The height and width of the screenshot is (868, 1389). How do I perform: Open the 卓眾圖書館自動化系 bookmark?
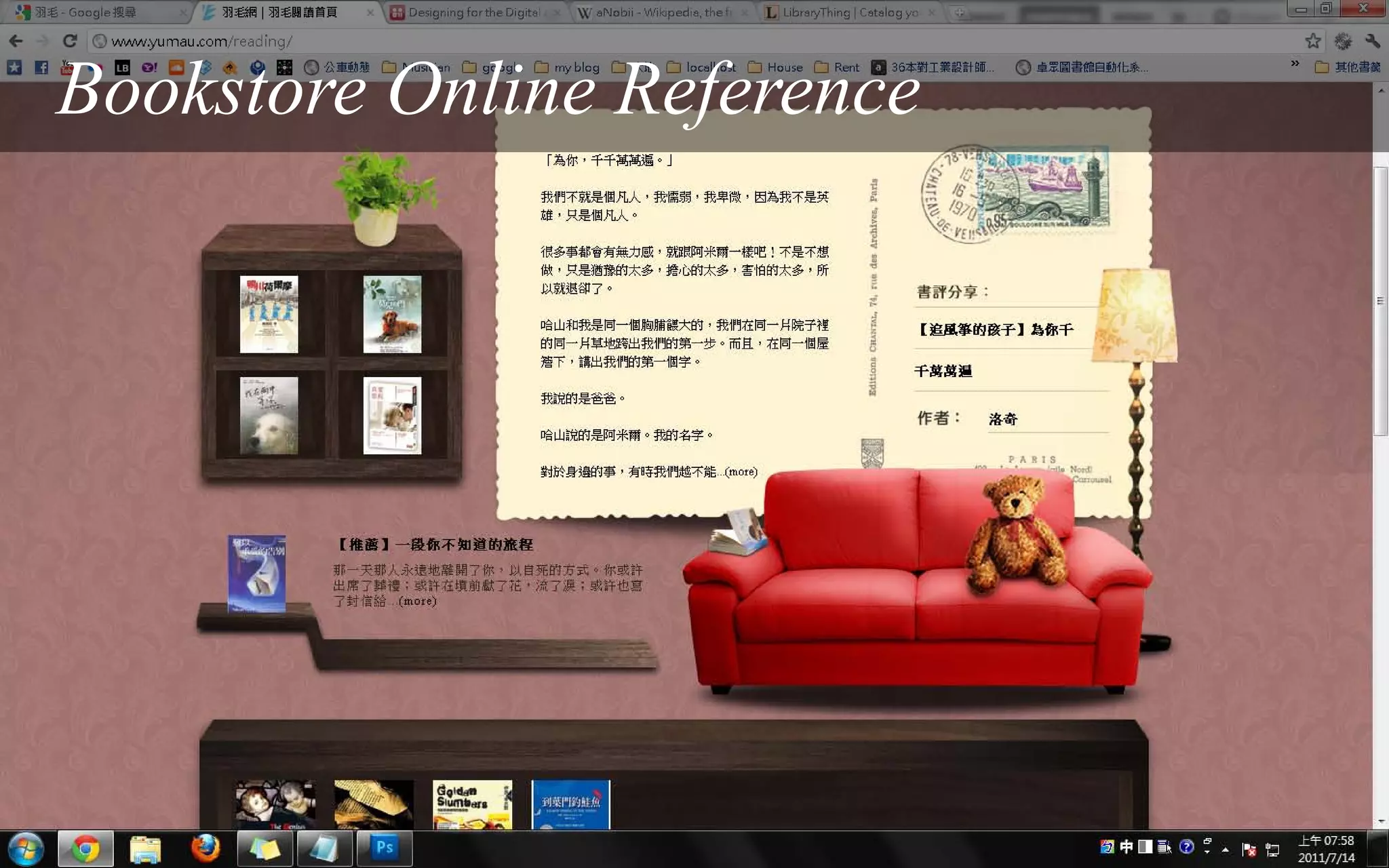pyautogui.click(x=1082, y=67)
